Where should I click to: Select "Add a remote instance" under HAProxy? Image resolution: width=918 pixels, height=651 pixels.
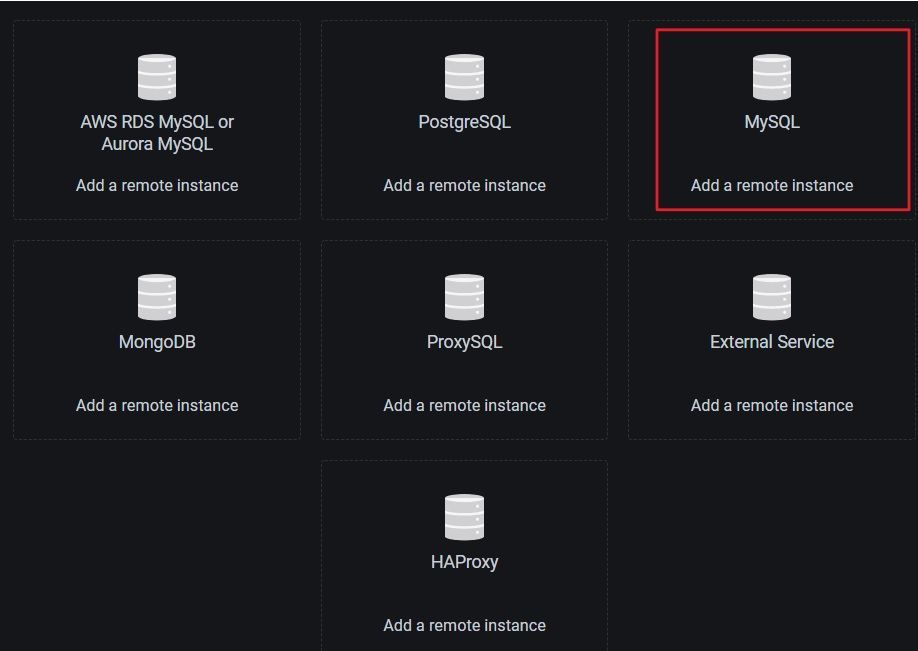[x=464, y=626]
